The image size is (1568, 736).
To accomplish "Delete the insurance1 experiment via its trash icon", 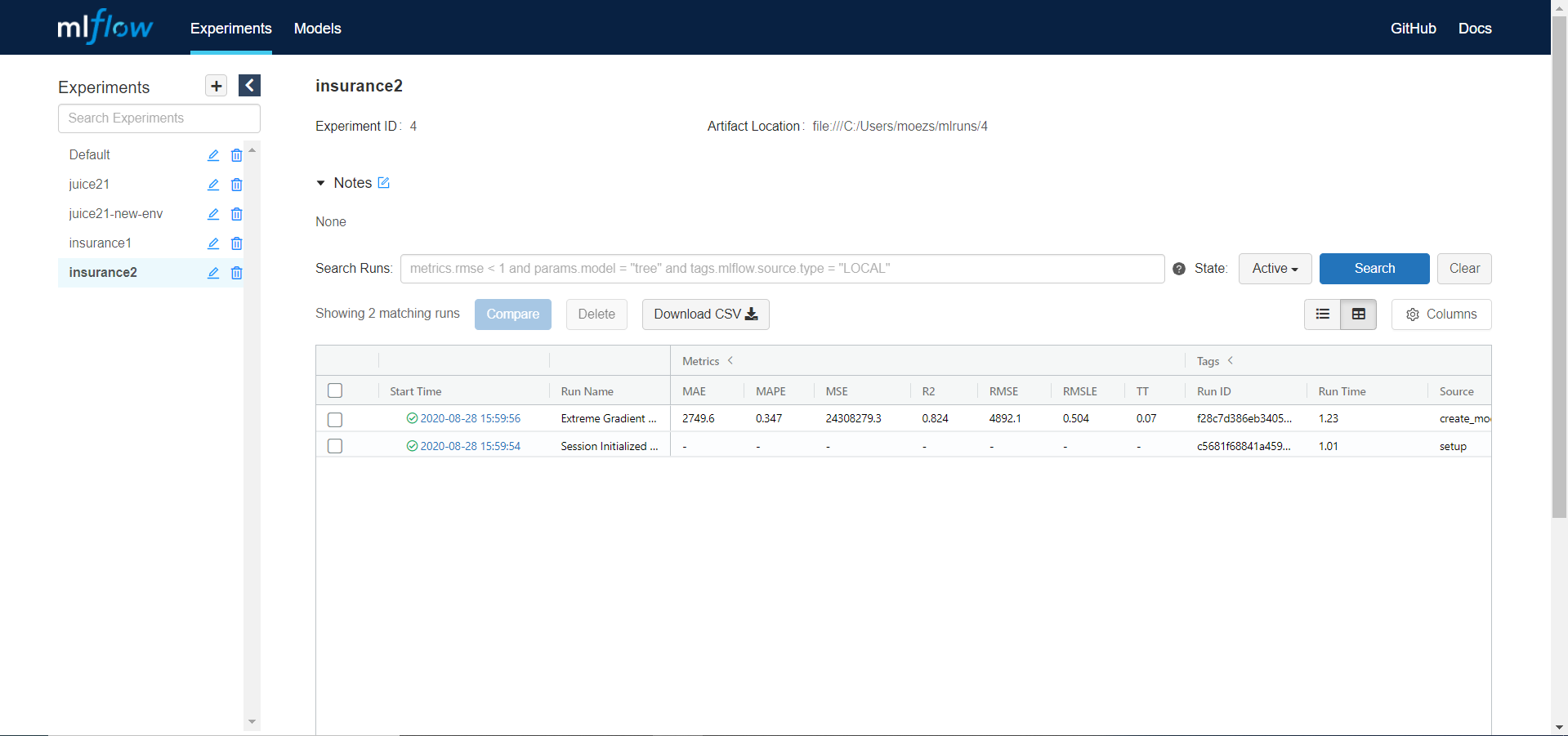I will (x=236, y=243).
